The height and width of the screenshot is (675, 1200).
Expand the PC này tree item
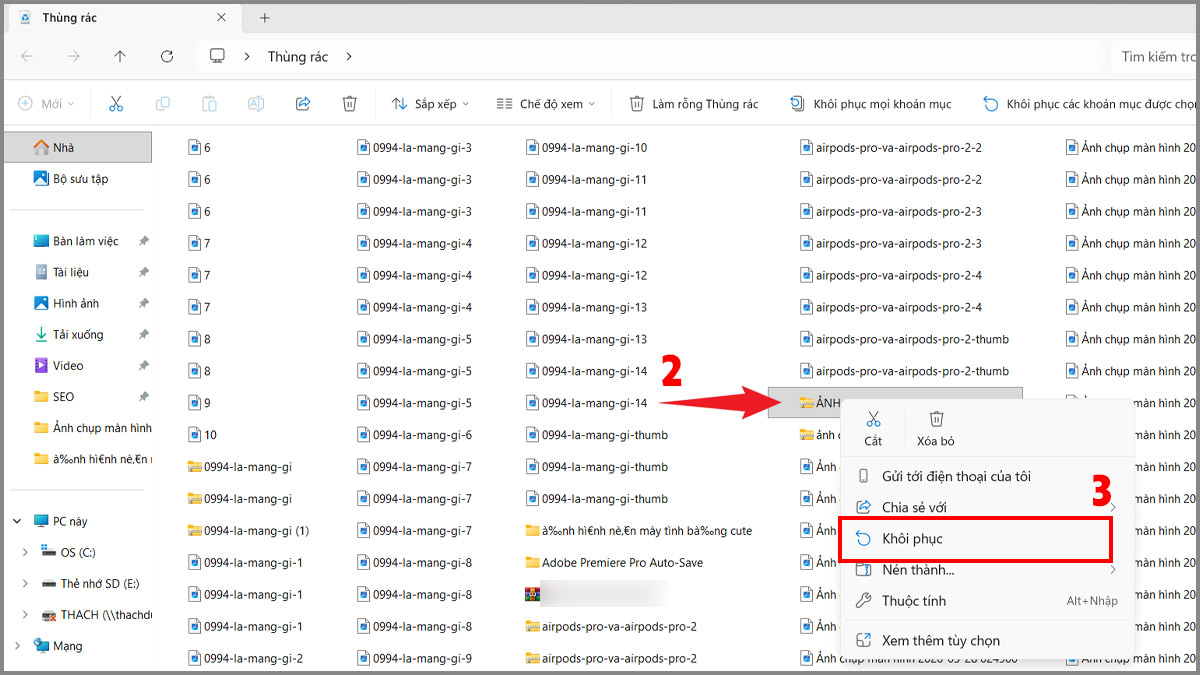pyautogui.click(x=16, y=520)
